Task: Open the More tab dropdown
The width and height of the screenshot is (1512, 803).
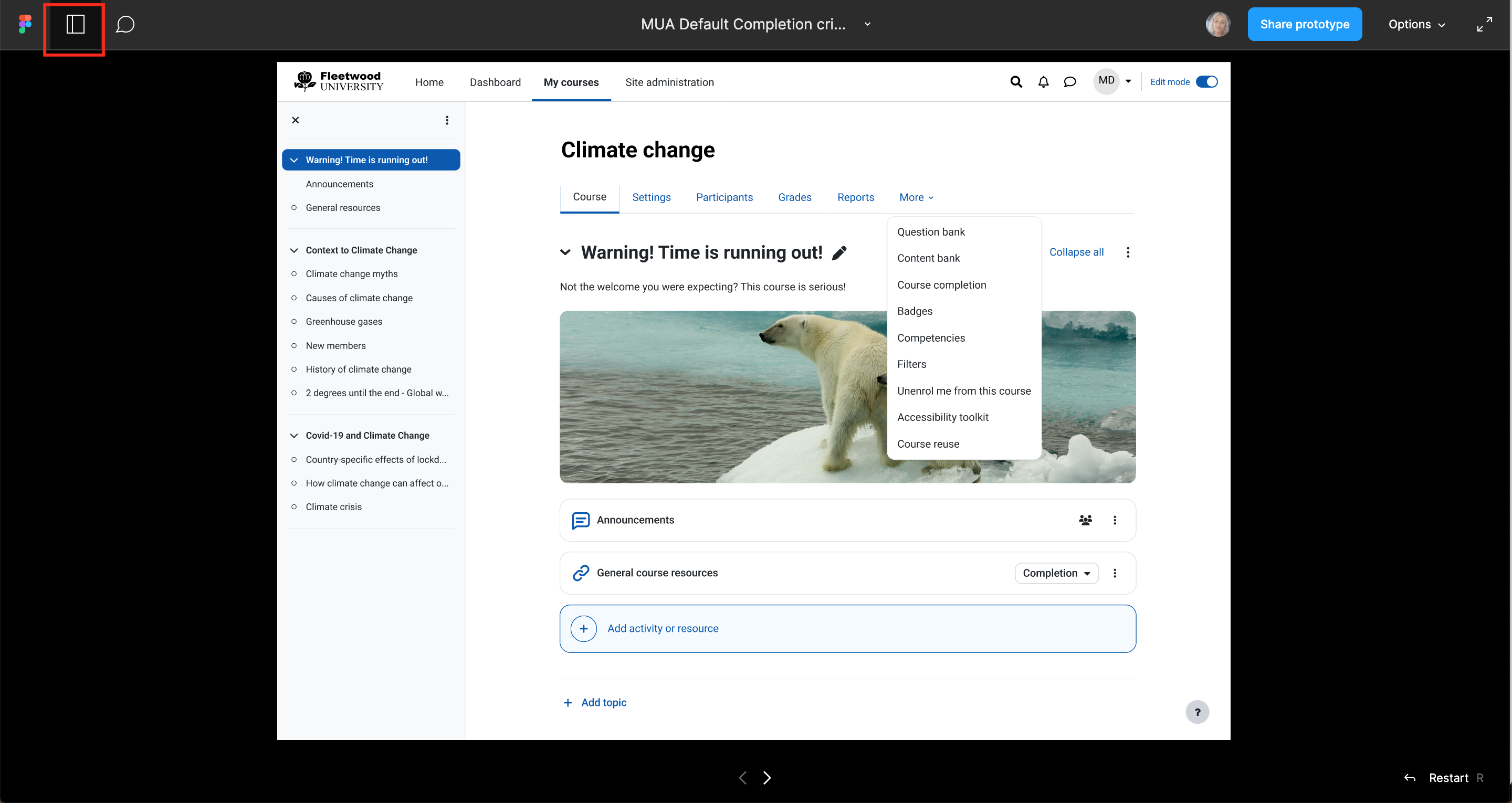Action: [916, 197]
